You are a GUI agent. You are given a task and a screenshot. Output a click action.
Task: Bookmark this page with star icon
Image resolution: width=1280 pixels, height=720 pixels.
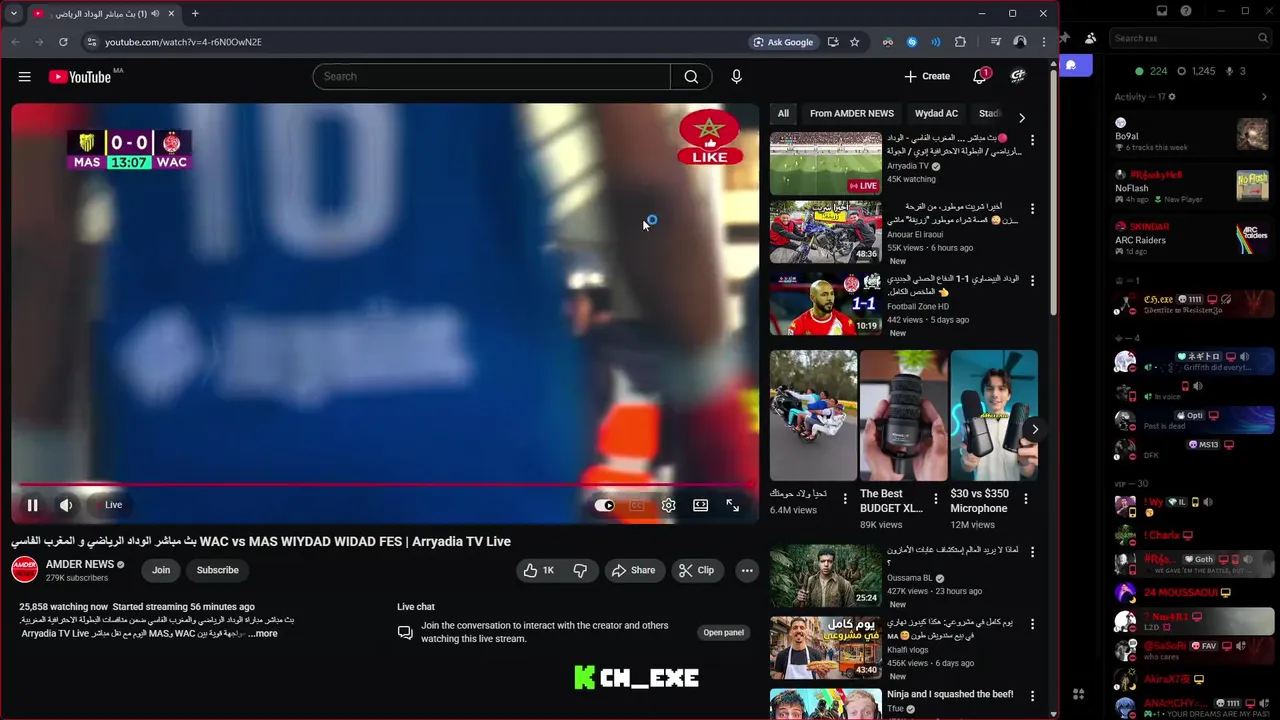855,42
